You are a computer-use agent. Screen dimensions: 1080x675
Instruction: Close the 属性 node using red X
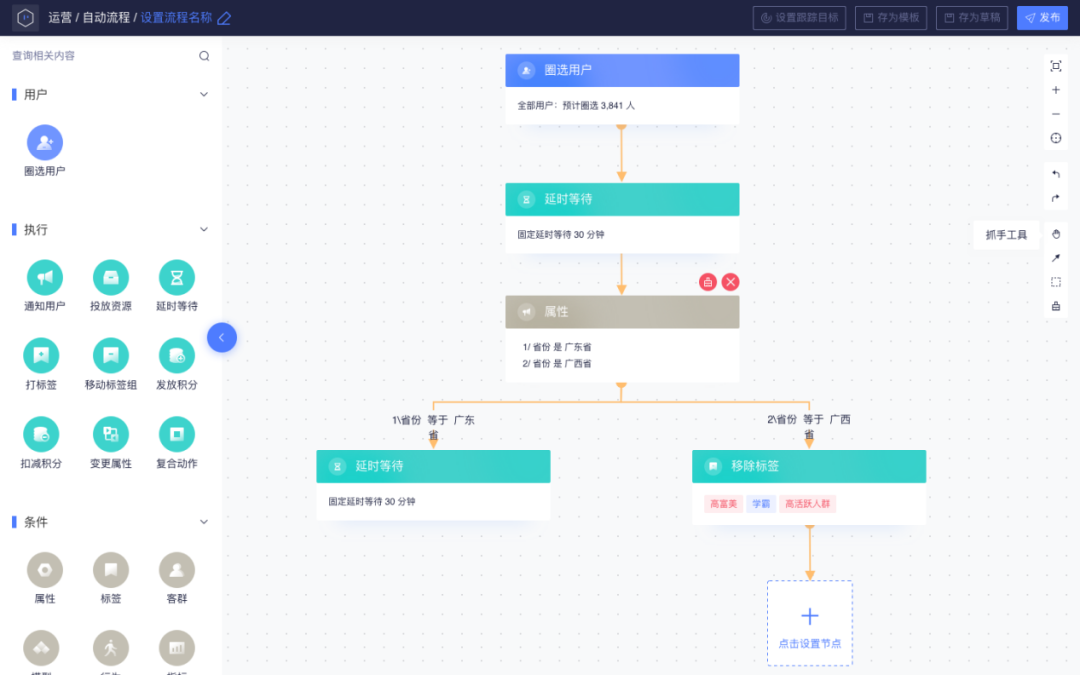(x=731, y=282)
